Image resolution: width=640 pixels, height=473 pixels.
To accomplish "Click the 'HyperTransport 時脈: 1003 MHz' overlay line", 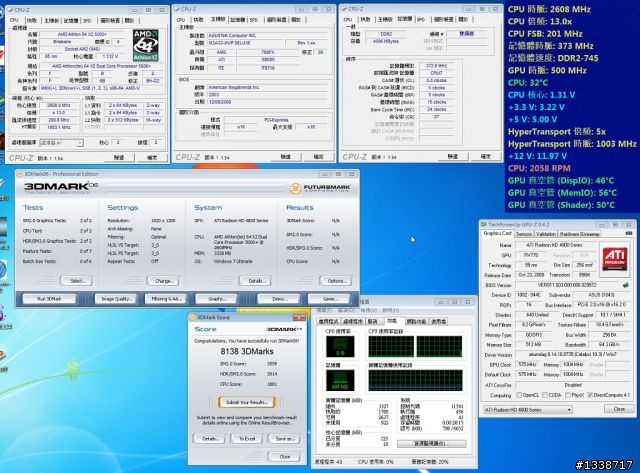I will [x=572, y=144].
